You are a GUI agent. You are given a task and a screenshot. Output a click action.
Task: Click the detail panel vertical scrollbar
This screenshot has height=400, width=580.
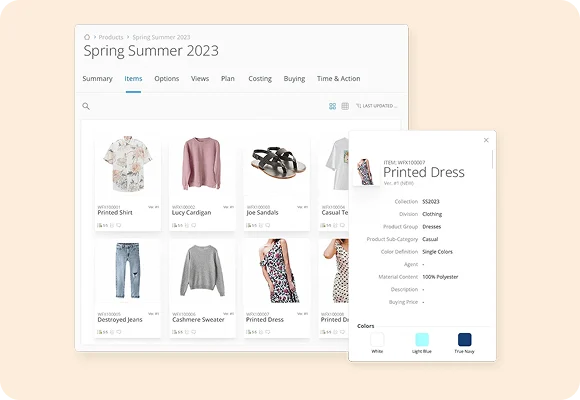492,159
